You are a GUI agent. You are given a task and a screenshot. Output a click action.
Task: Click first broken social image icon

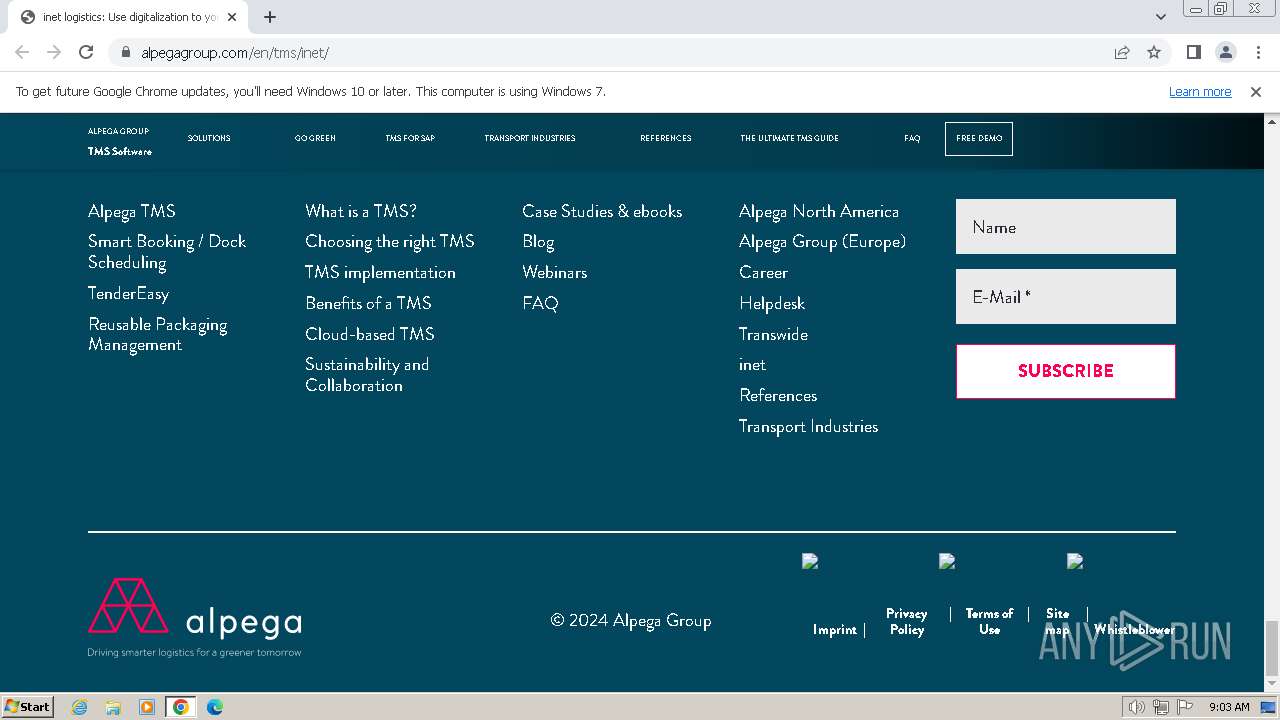810,561
